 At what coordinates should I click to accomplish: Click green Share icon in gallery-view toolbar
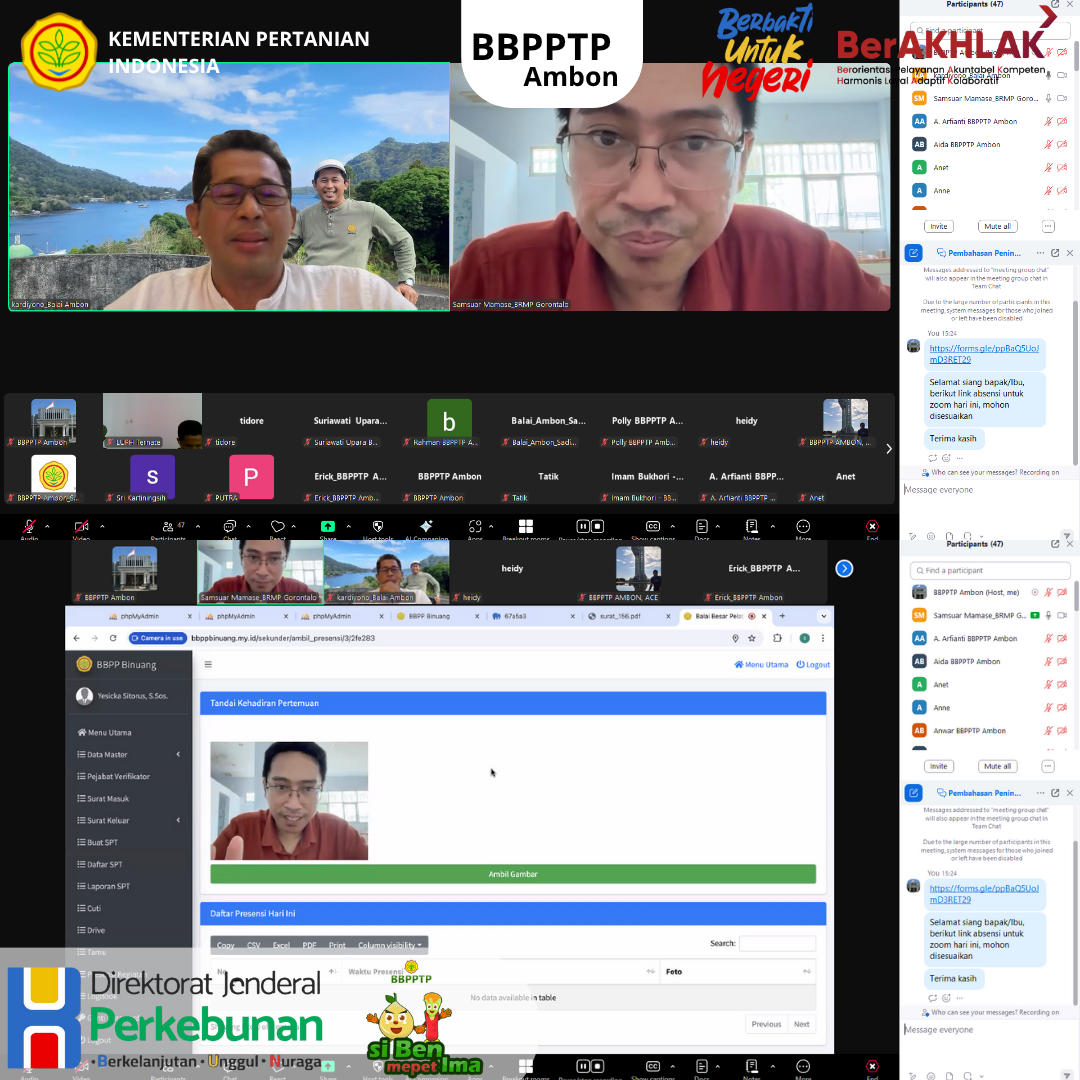pyautogui.click(x=328, y=527)
